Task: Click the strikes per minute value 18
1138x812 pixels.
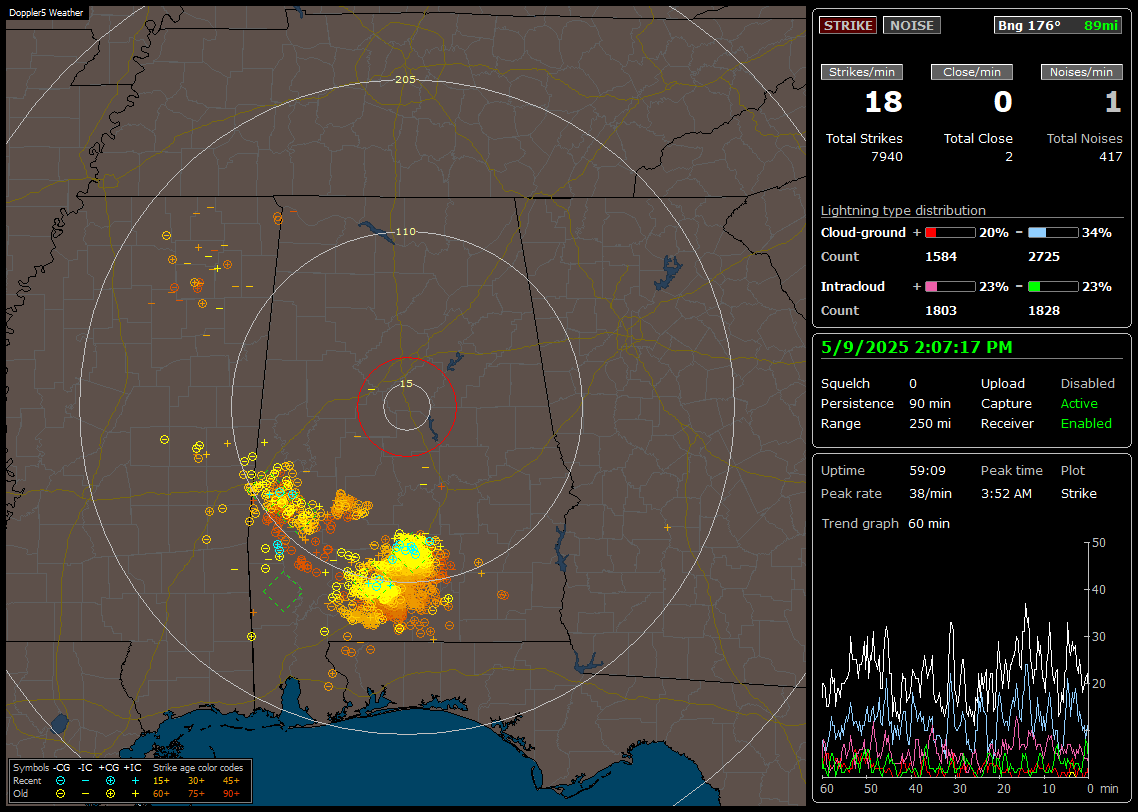Action: tap(883, 102)
